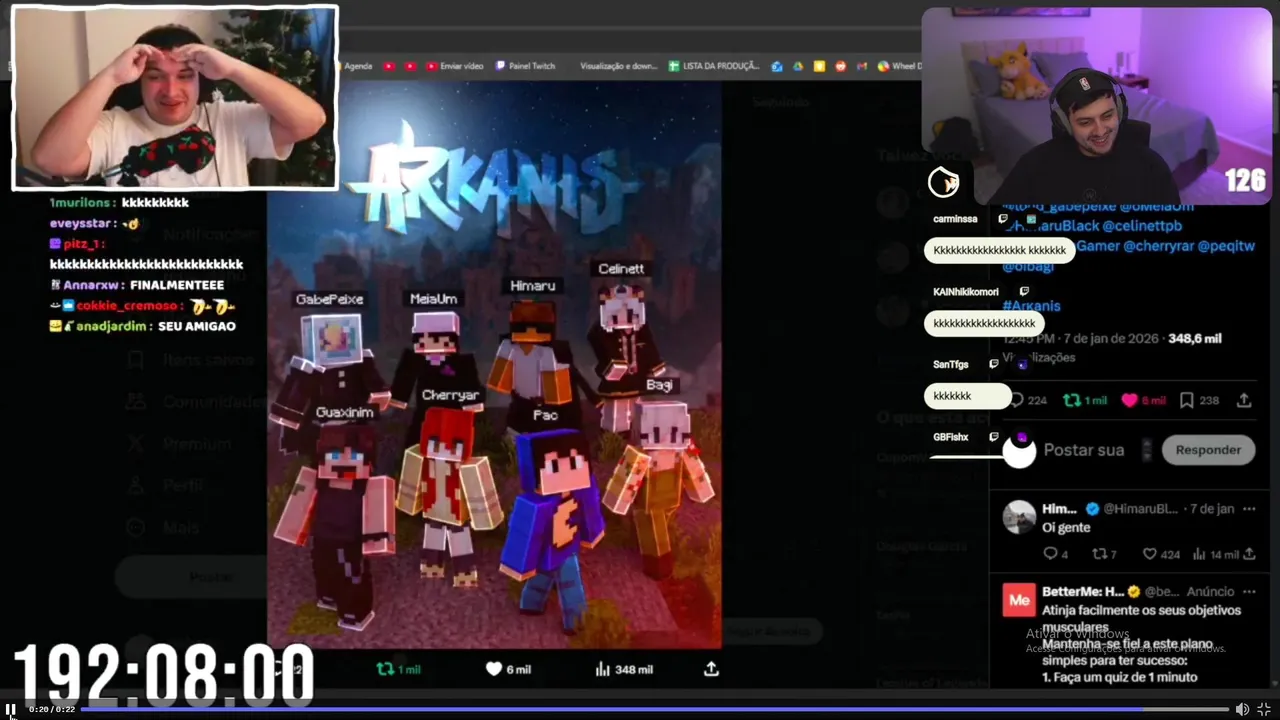Viewport: 1280px width, 720px height.
Task: Exit fullscreen mode in the video player
Action: point(1264,709)
